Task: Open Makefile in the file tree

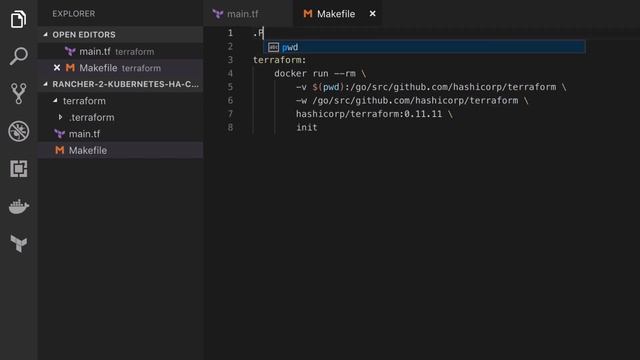Action: pyautogui.click(x=120, y=150)
